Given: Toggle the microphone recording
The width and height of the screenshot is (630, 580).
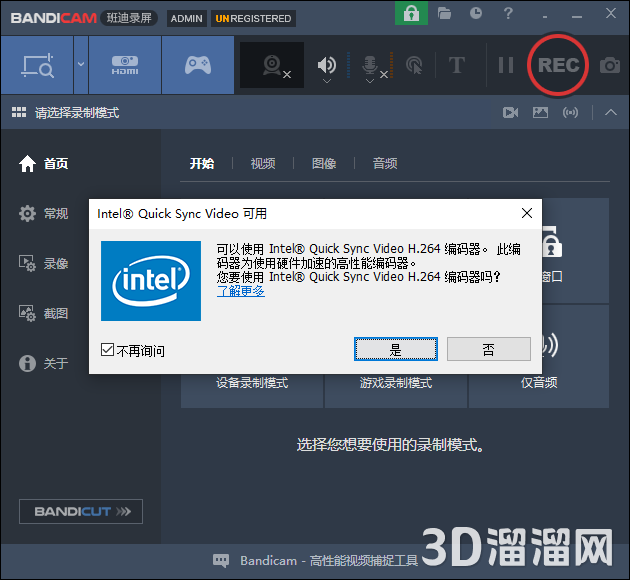Looking at the screenshot, I should [x=370, y=65].
